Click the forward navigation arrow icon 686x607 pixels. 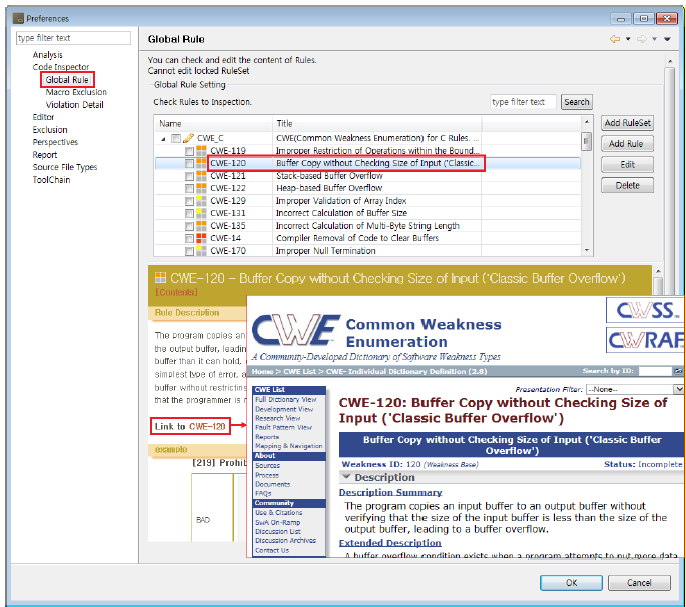pos(642,39)
